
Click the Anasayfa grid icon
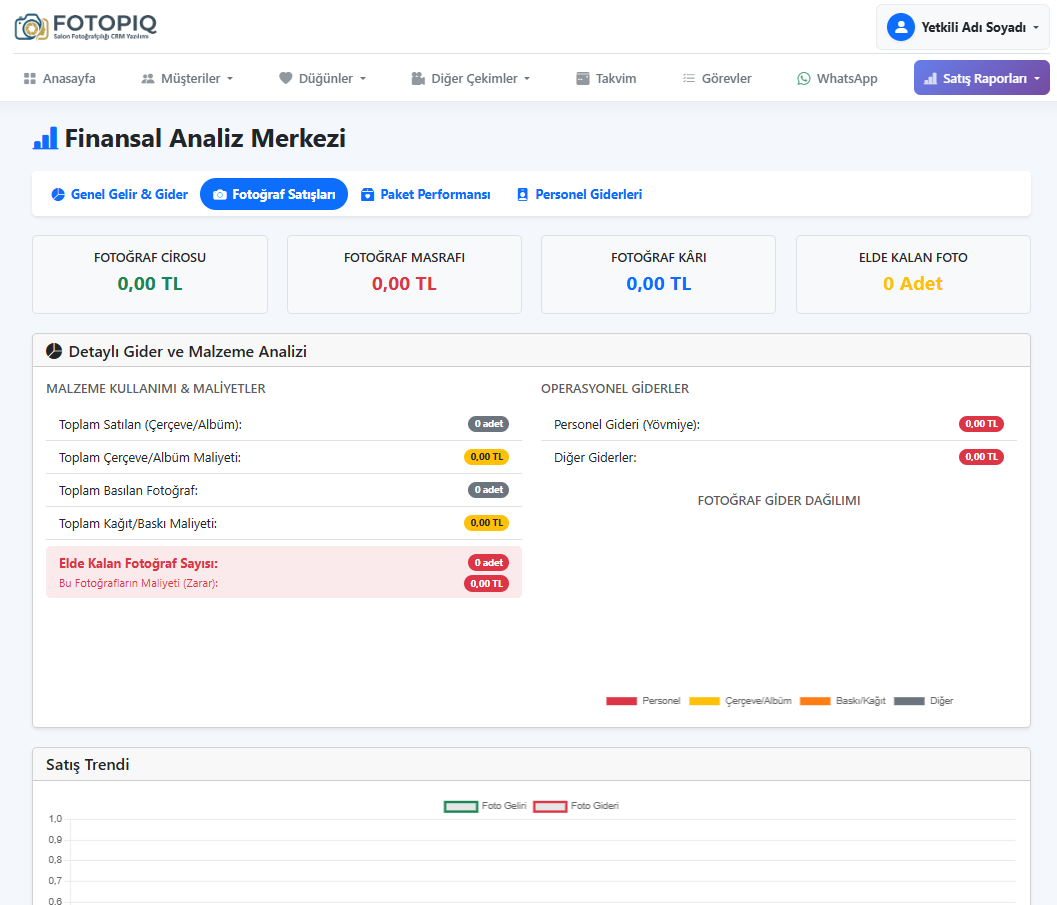coord(30,78)
